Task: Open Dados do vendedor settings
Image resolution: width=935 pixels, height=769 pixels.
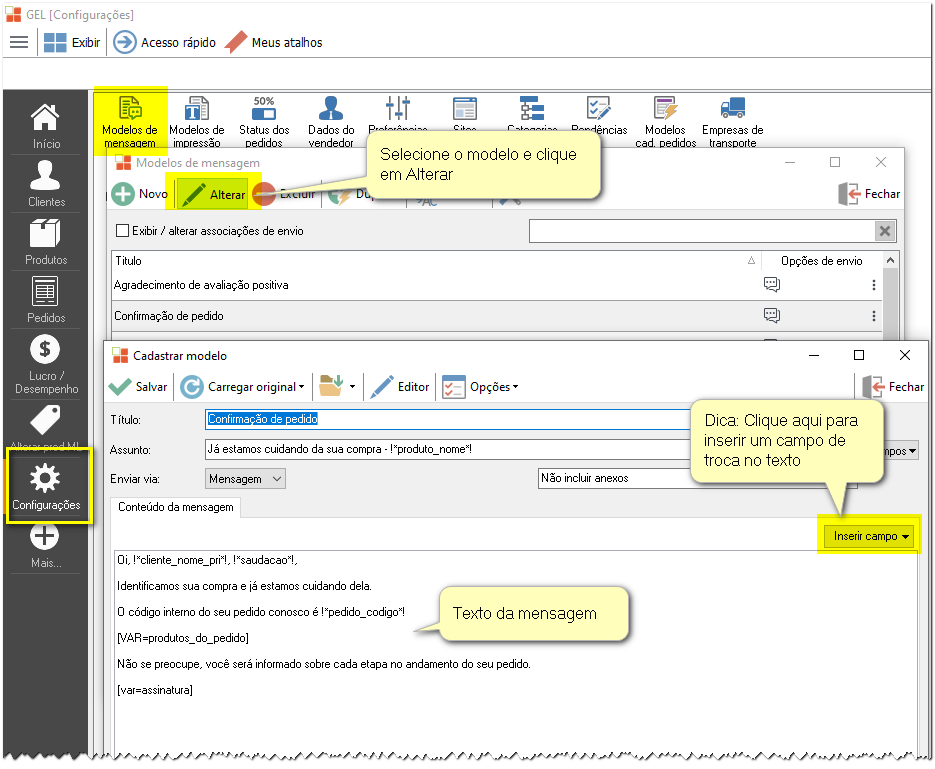Action: (x=331, y=122)
